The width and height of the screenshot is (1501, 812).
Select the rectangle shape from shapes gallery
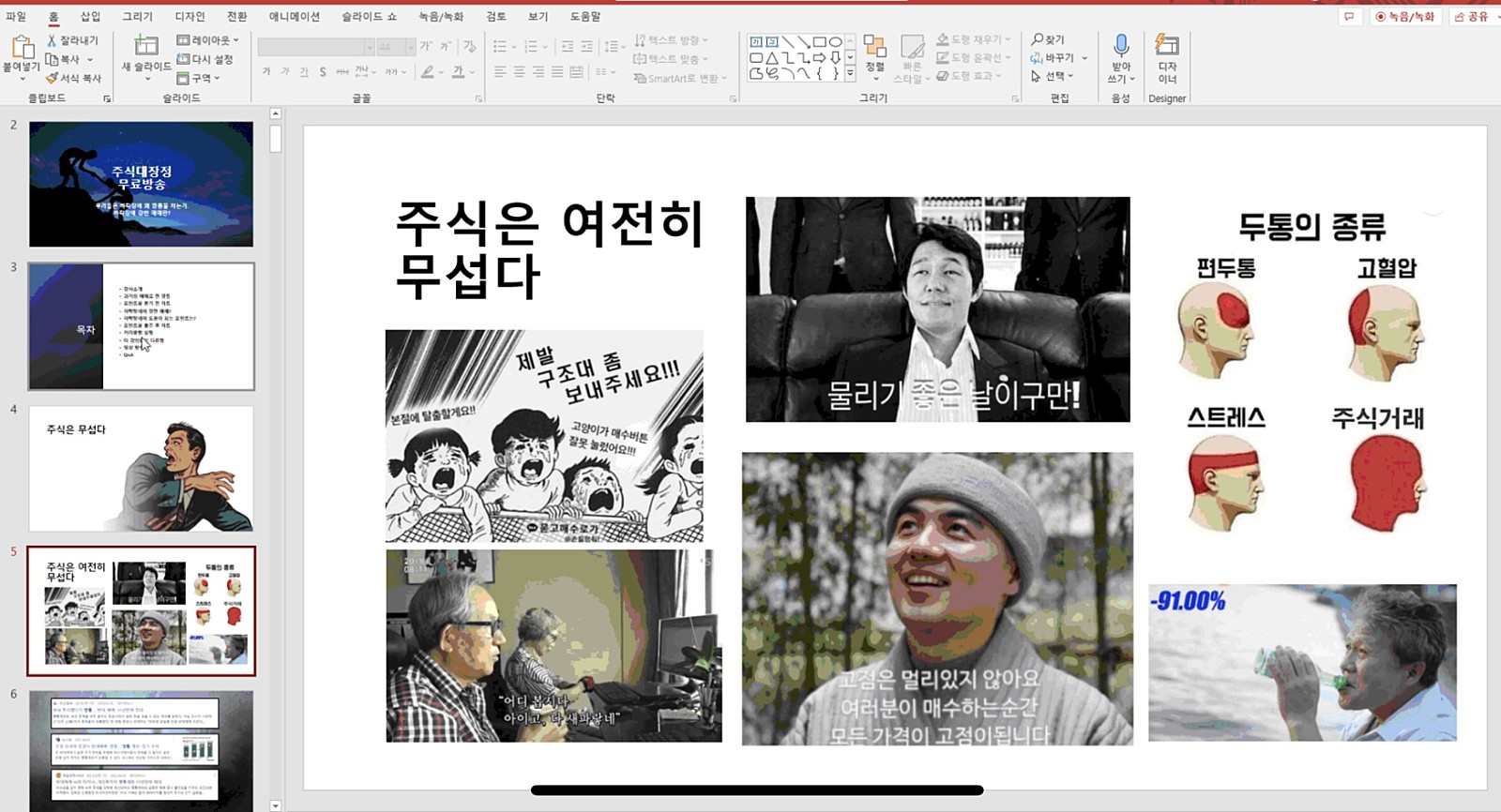(x=819, y=42)
